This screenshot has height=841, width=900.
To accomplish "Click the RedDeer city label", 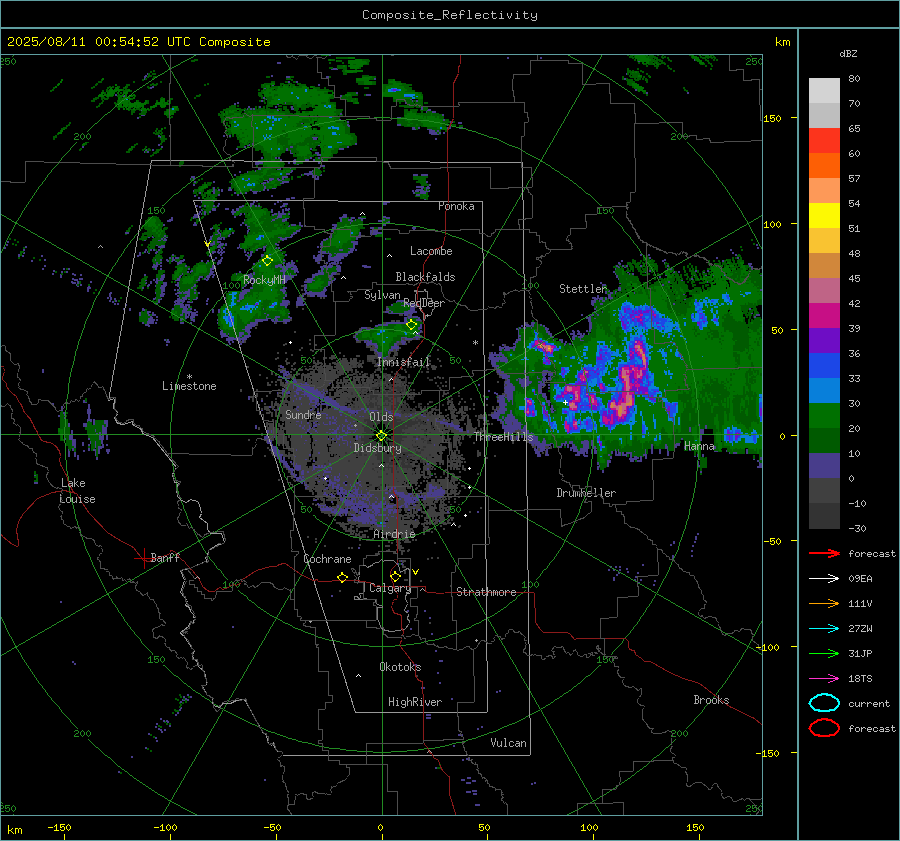I will tap(424, 303).
